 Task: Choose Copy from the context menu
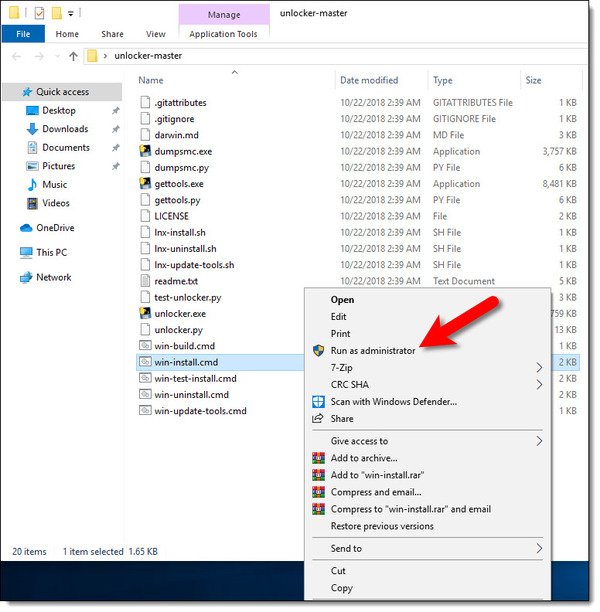pyautogui.click(x=427, y=588)
